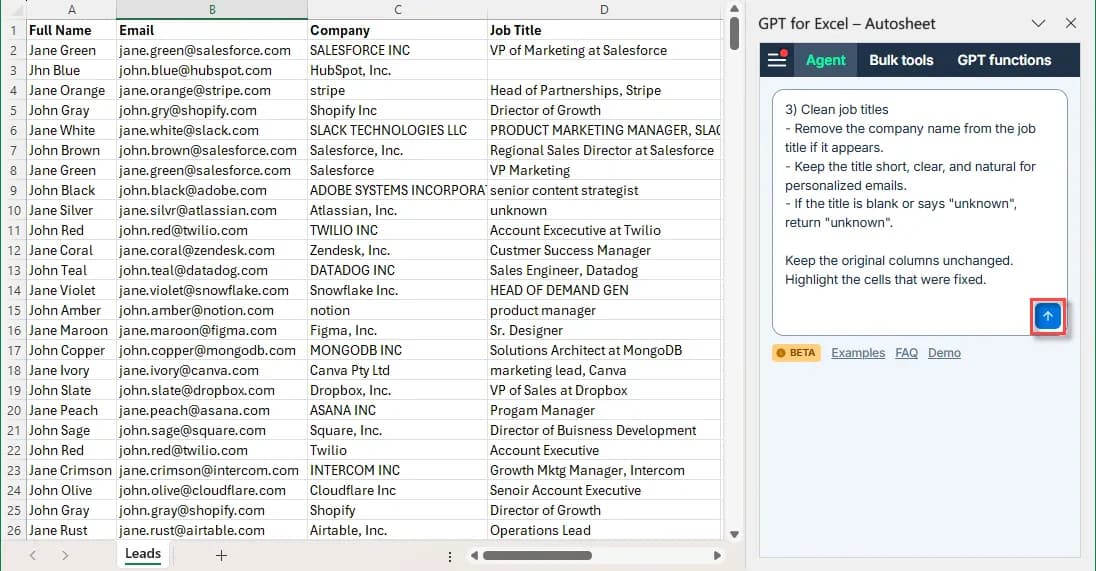Select the Job Title header cell
Screen dimensions: 1096x571
click(x=604, y=30)
